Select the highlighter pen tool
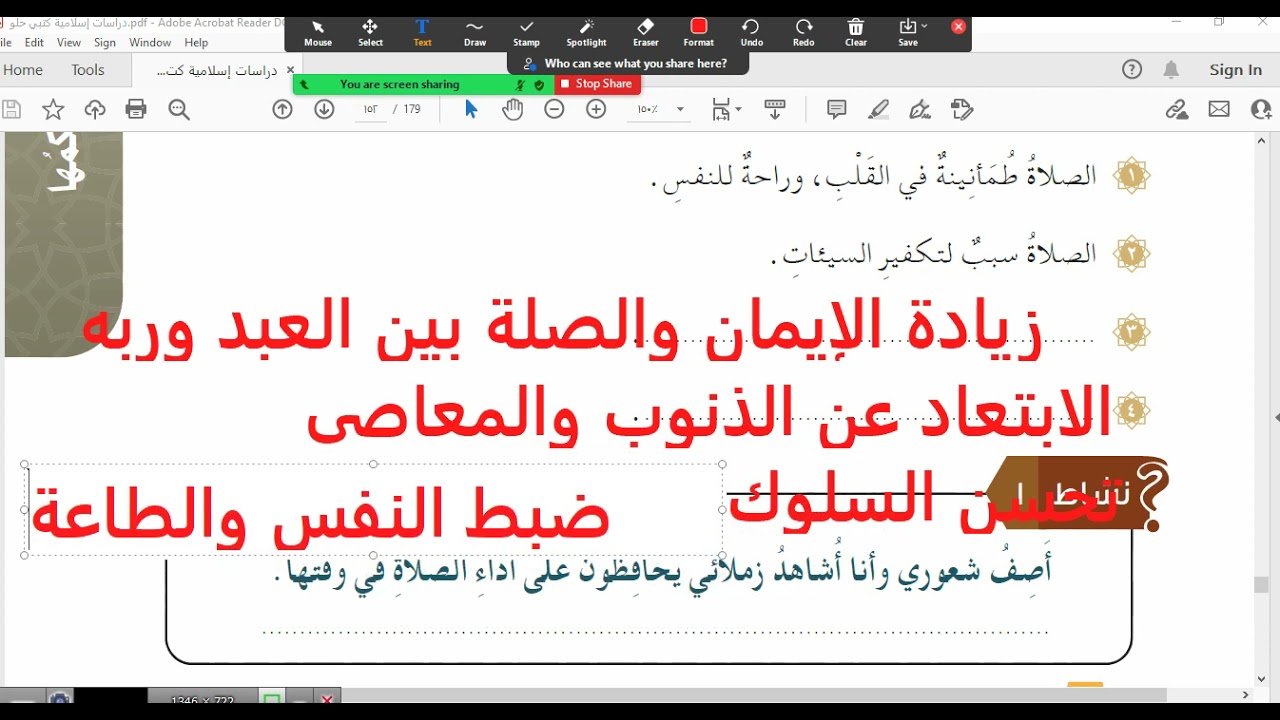Viewport: 1280px width, 720px height. coord(879,109)
